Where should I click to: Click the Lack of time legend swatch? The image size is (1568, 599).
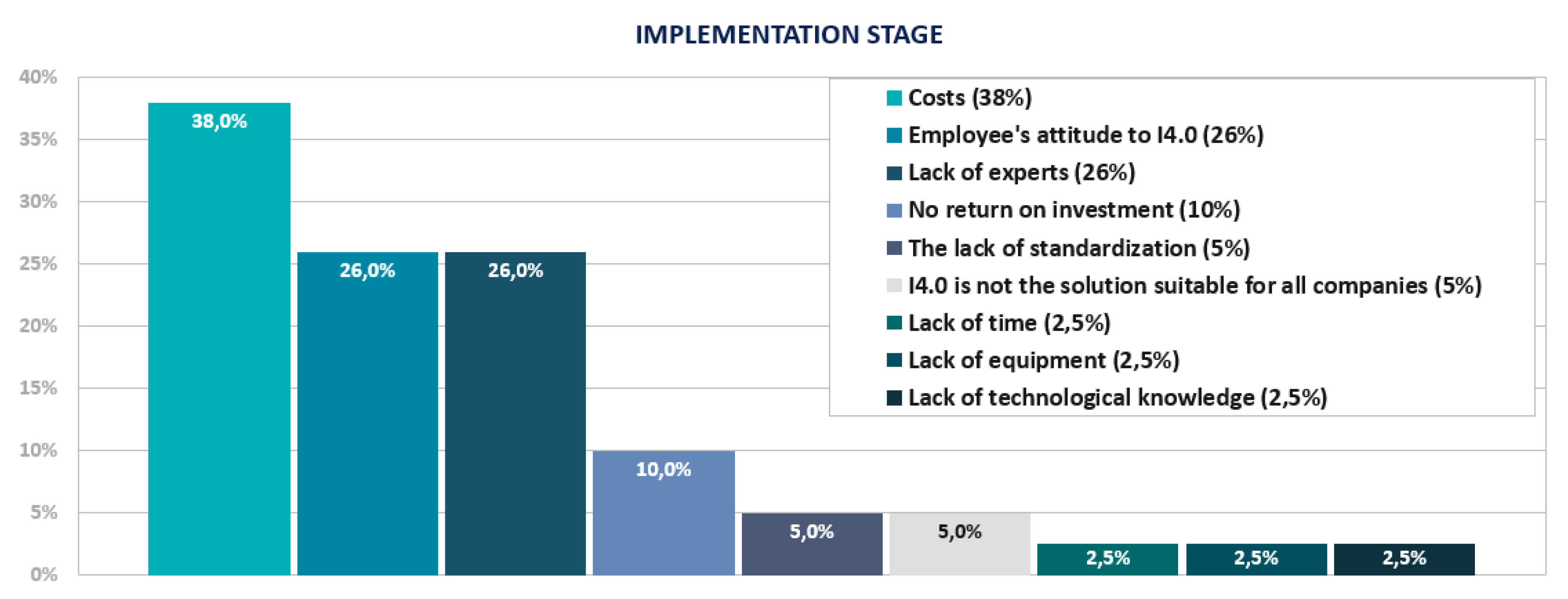pyautogui.click(x=893, y=323)
